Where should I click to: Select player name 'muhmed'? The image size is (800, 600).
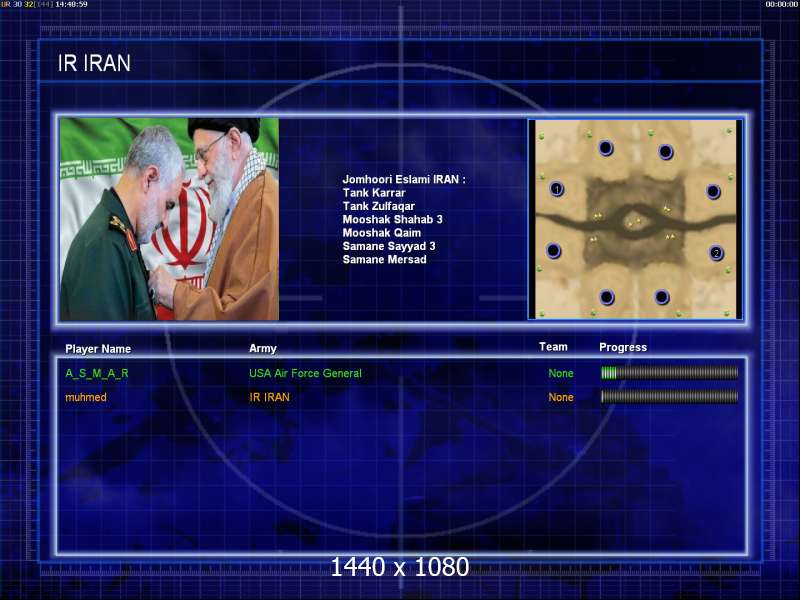(86, 397)
